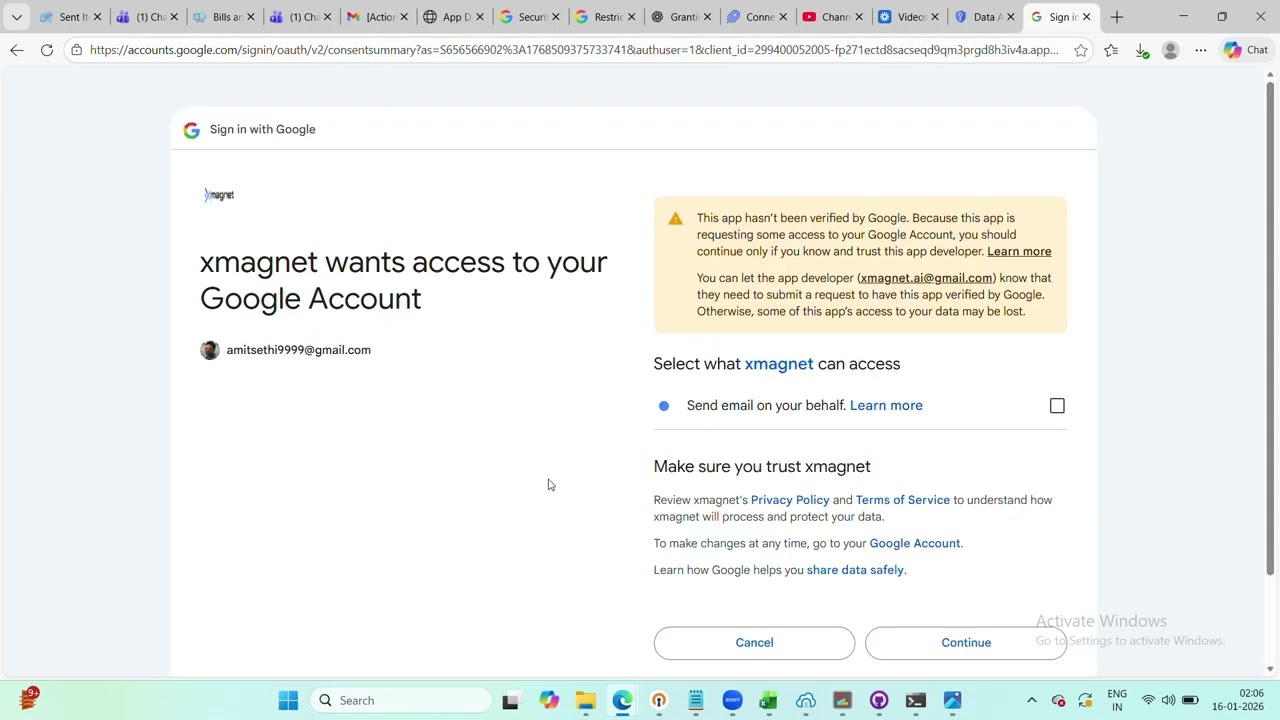The width and height of the screenshot is (1280, 720).
Task: Open the Terminal from the taskbar
Action: coord(916,700)
